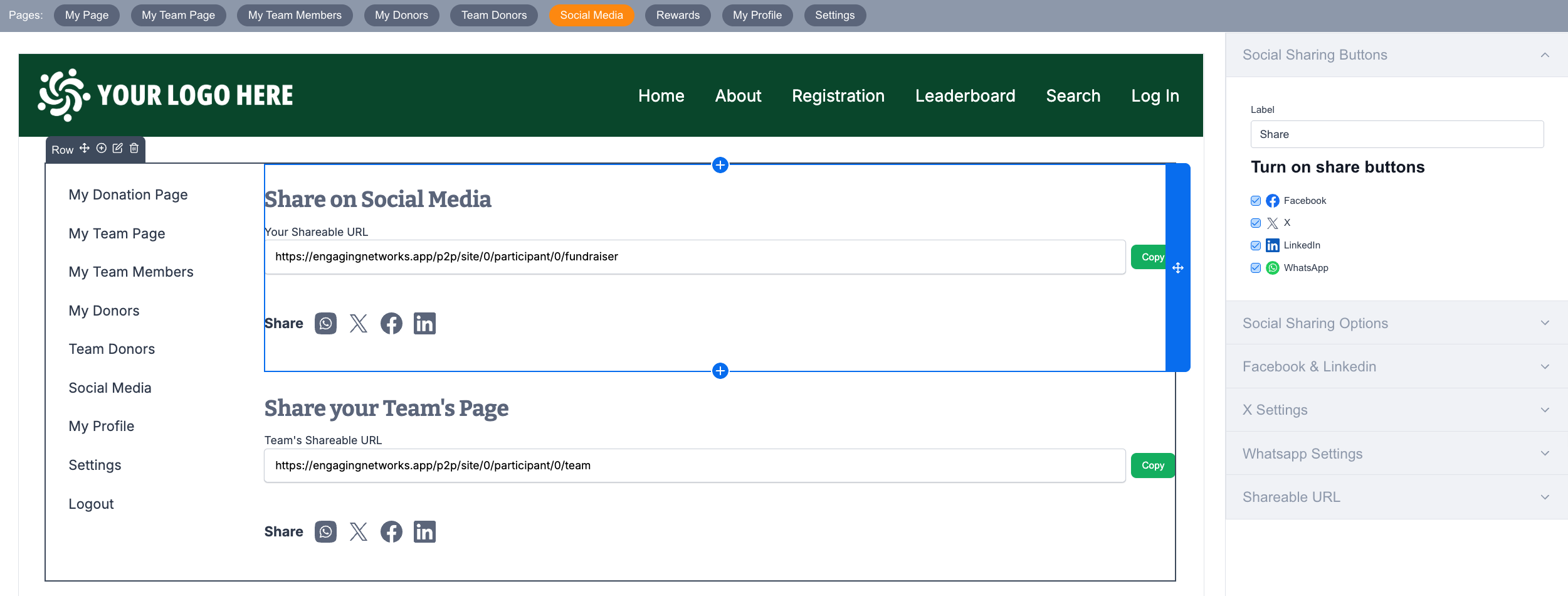Screen dimensions: 1568x596
Task: Click WhatsApp icon under Share your Team's Page
Action: 325,532
